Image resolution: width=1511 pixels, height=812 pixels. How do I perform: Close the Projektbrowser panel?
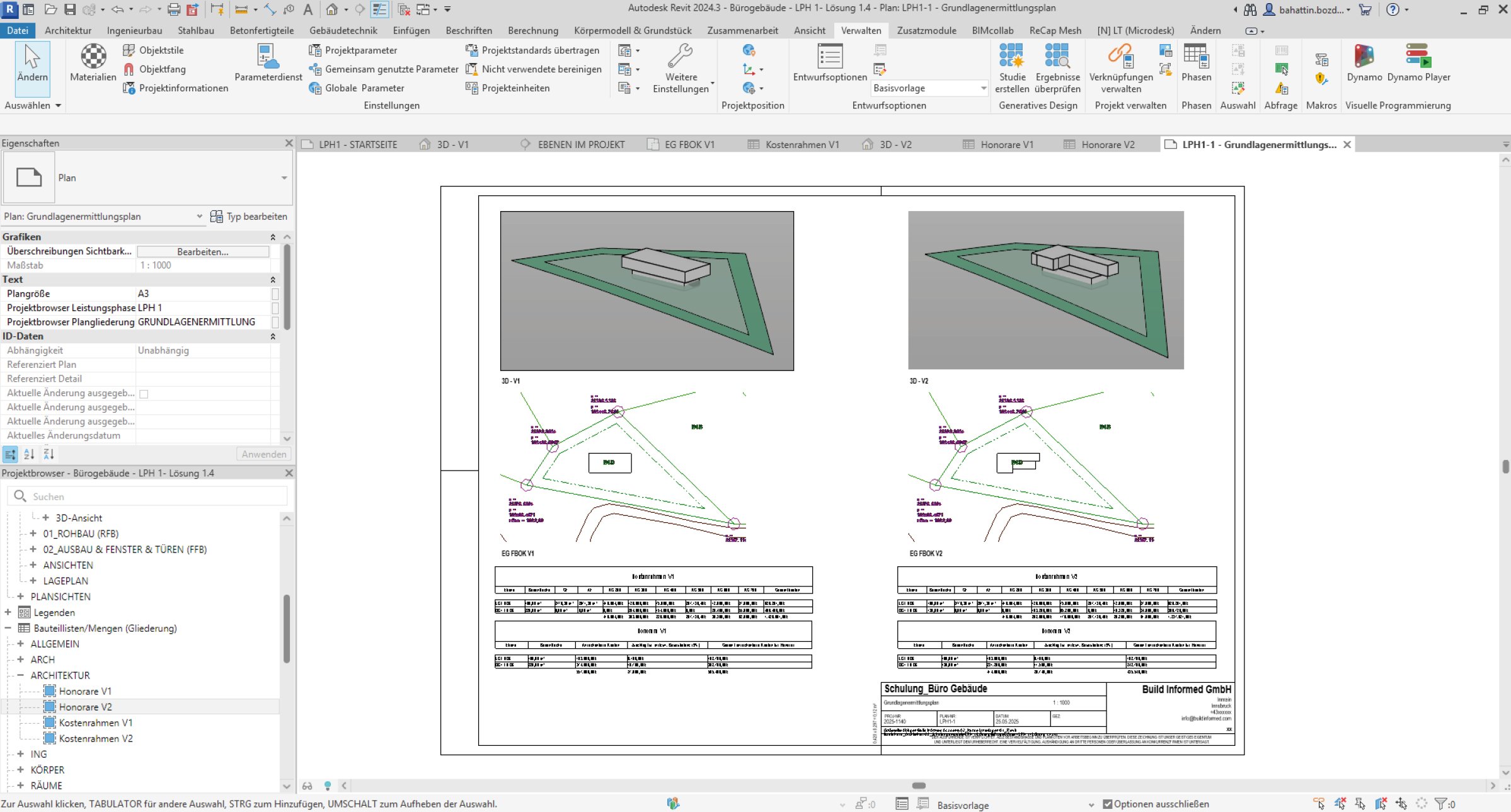point(289,473)
